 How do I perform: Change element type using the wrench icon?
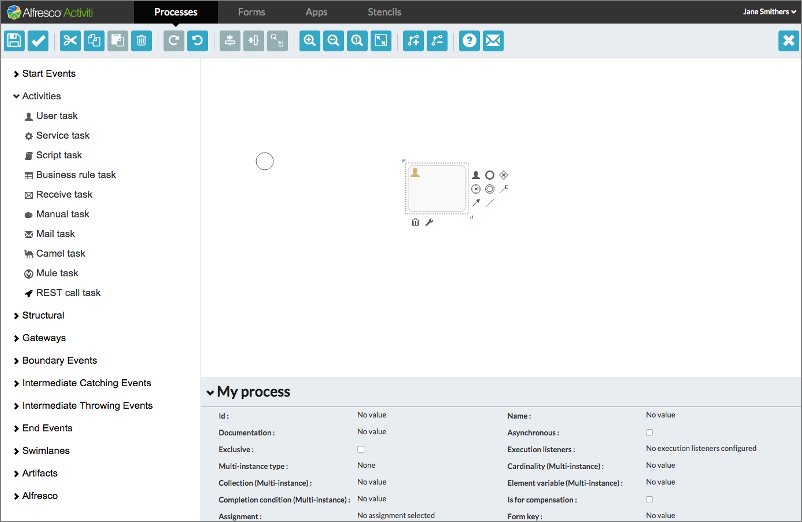coord(429,222)
